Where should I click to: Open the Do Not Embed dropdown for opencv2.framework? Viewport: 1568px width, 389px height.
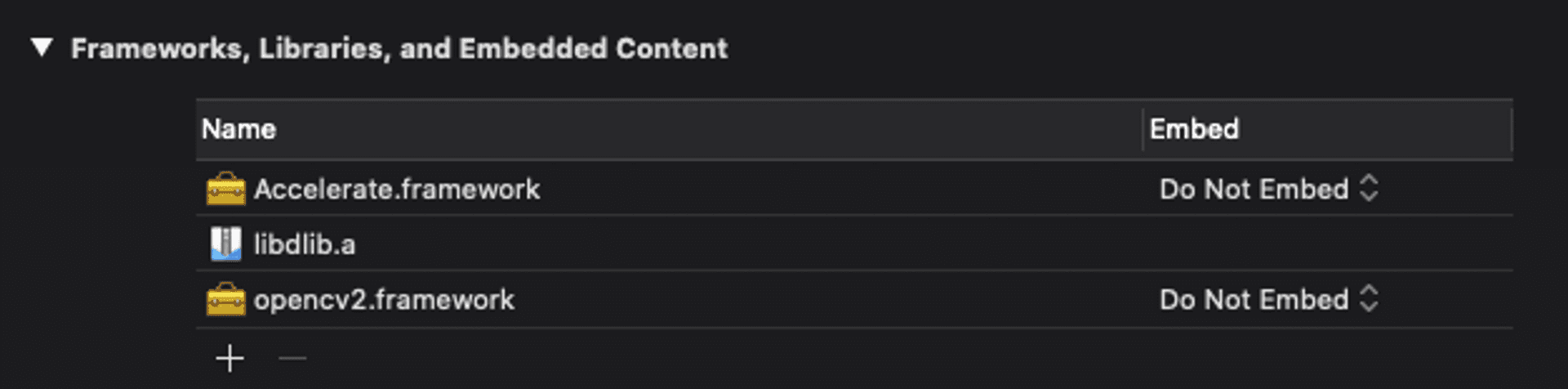(1254, 300)
